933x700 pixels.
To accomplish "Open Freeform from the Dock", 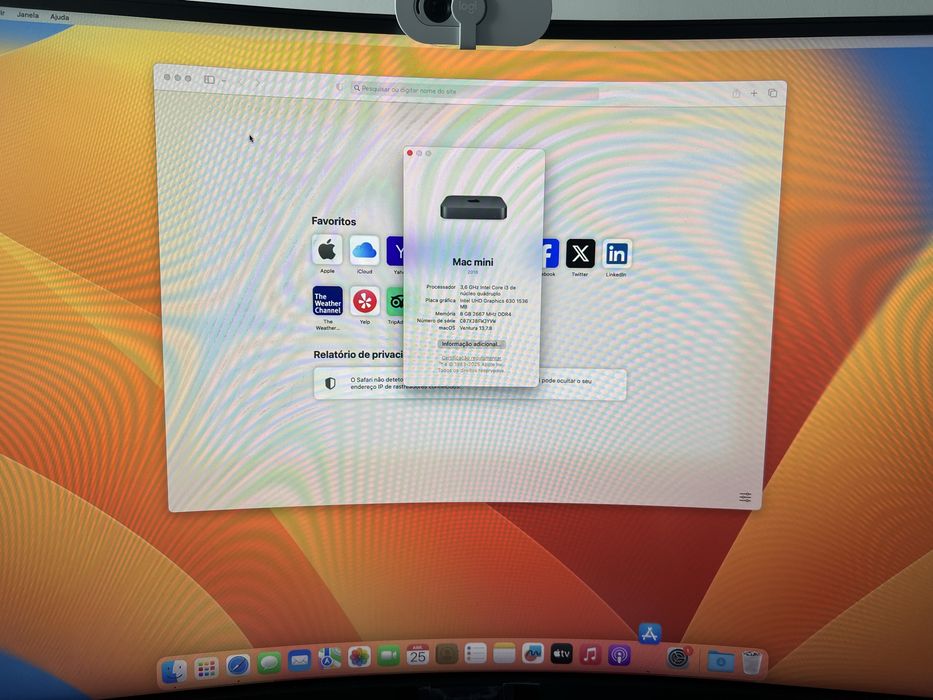I will pos(533,654).
